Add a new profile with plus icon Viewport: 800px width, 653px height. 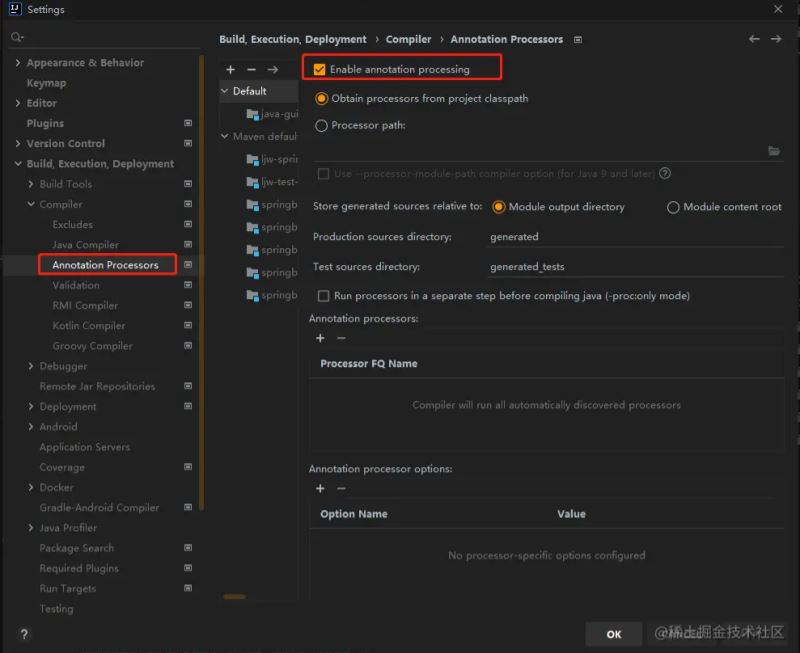231,70
